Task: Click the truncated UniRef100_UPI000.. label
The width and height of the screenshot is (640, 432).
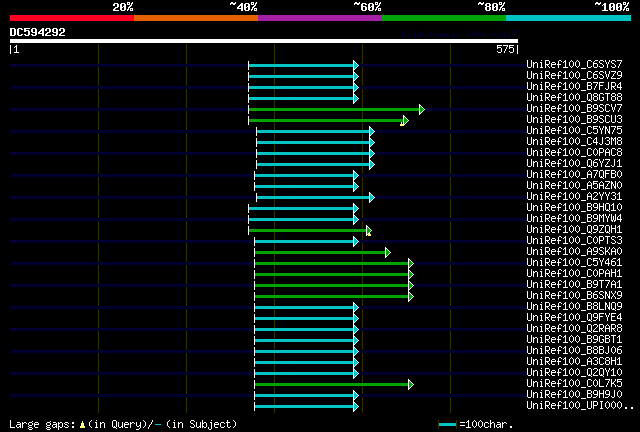Action: [x=580, y=406]
